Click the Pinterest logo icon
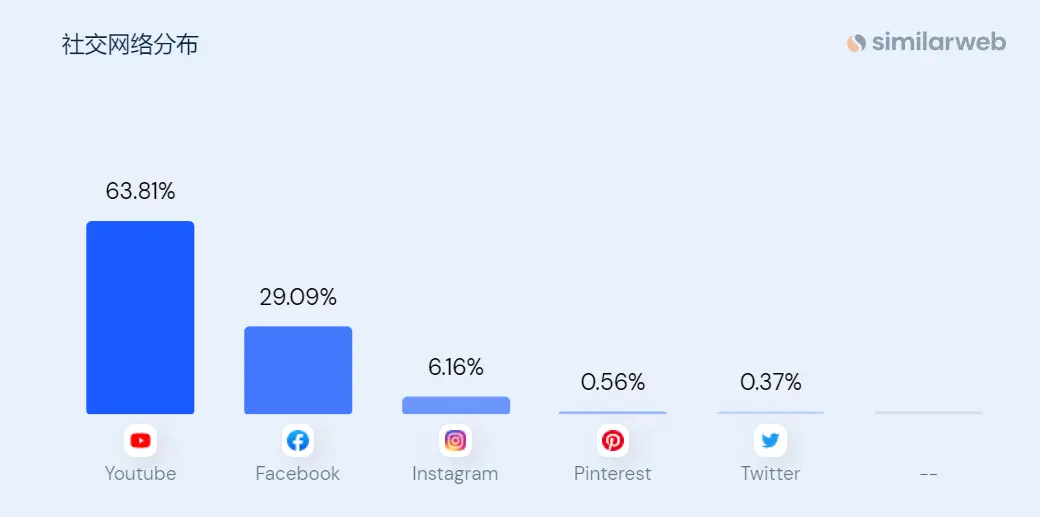Image resolution: width=1040 pixels, height=517 pixels. pyautogui.click(x=613, y=441)
